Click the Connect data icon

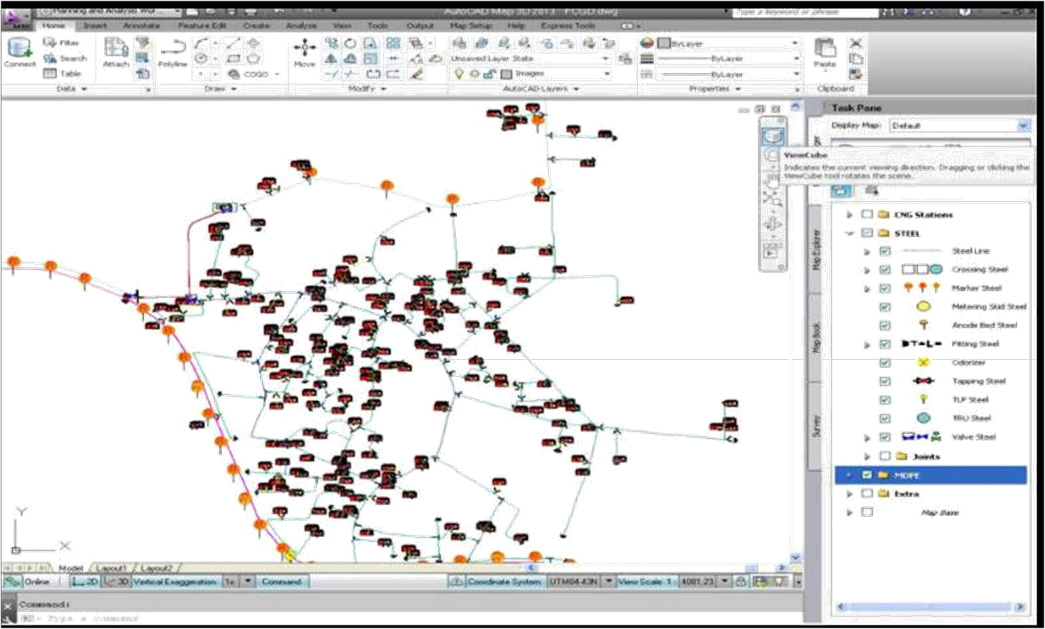click(x=19, y=52)
